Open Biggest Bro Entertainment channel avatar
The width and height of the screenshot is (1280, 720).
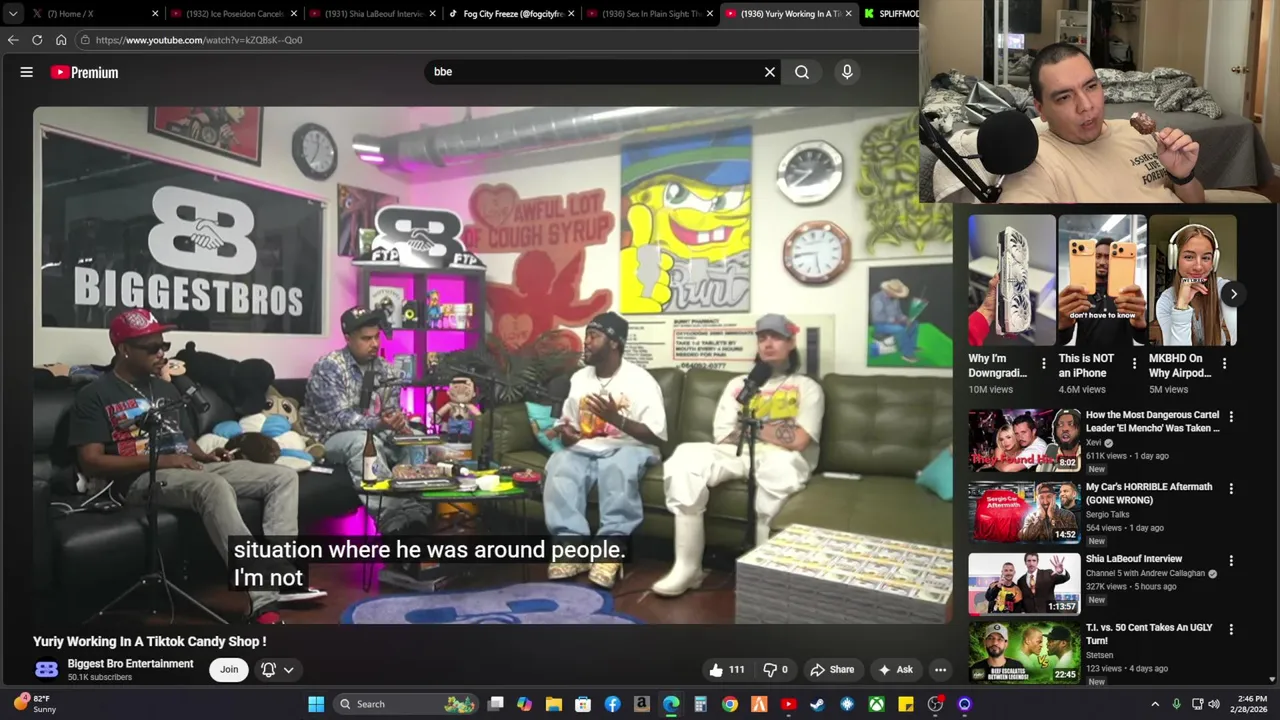pos(46,670)
